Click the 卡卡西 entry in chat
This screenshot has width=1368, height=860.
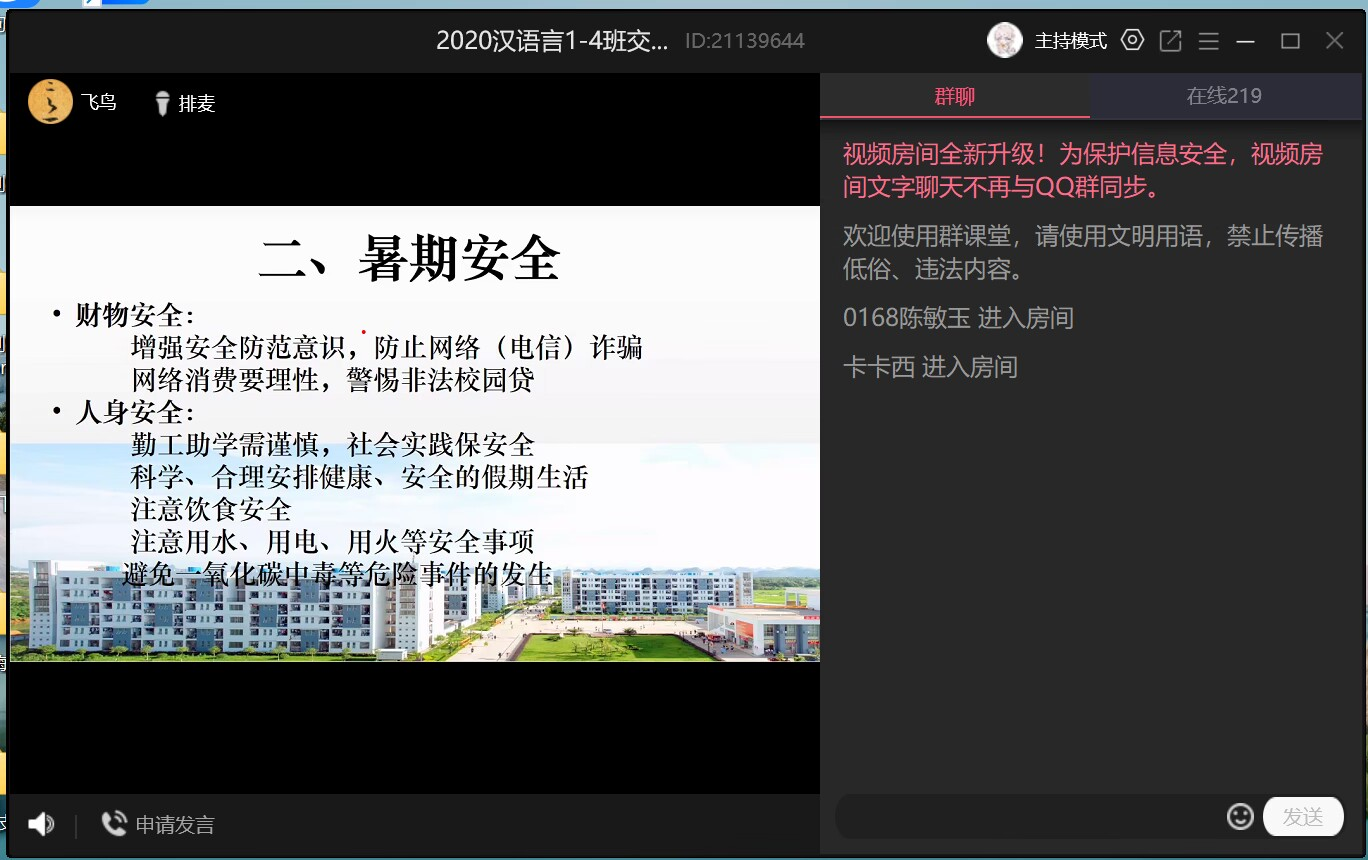point(879,367)
